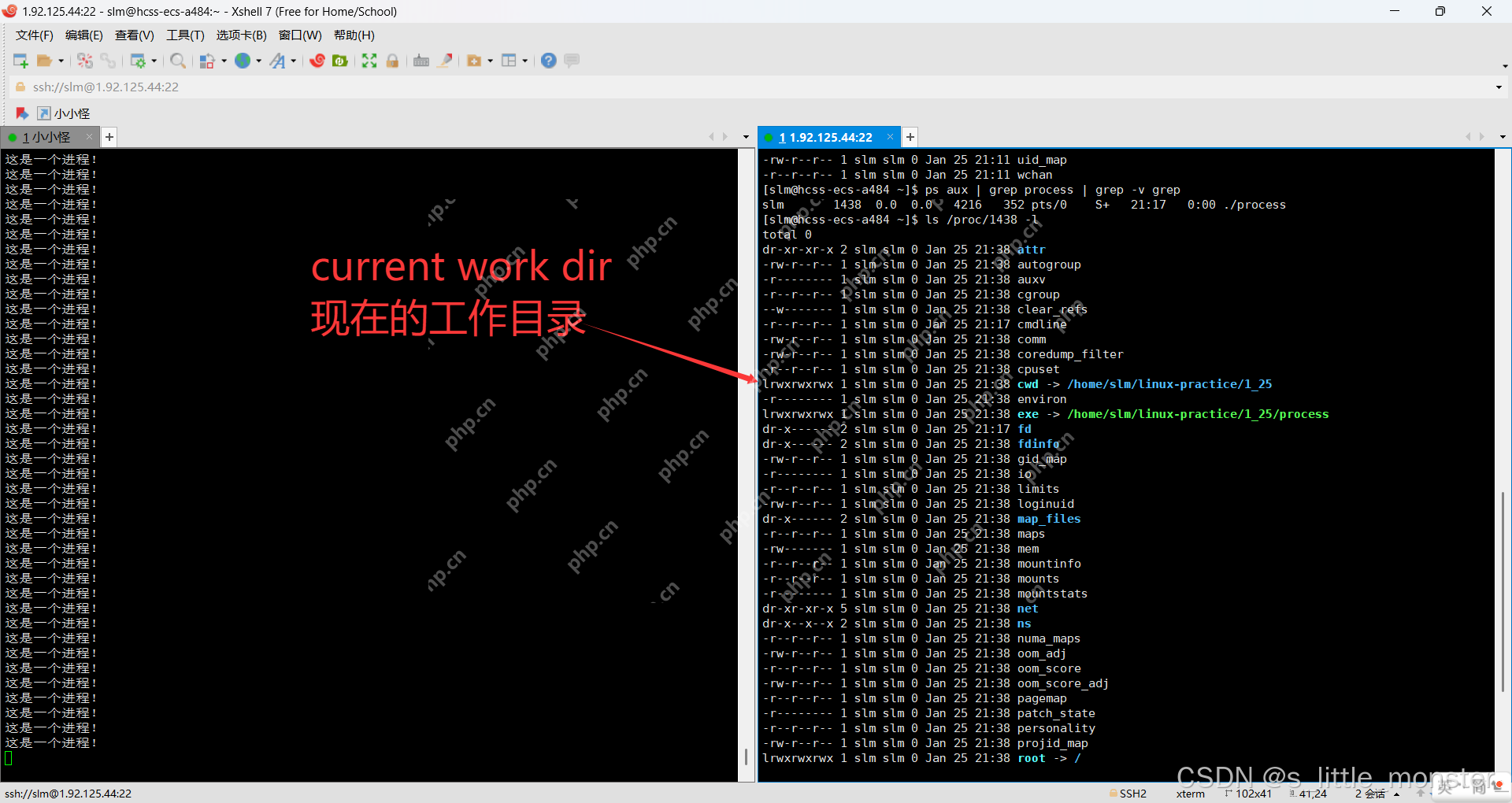1512x803 pixels.
Task: Add a new tab beside 小小怪 tab
Action: (109, 137)
